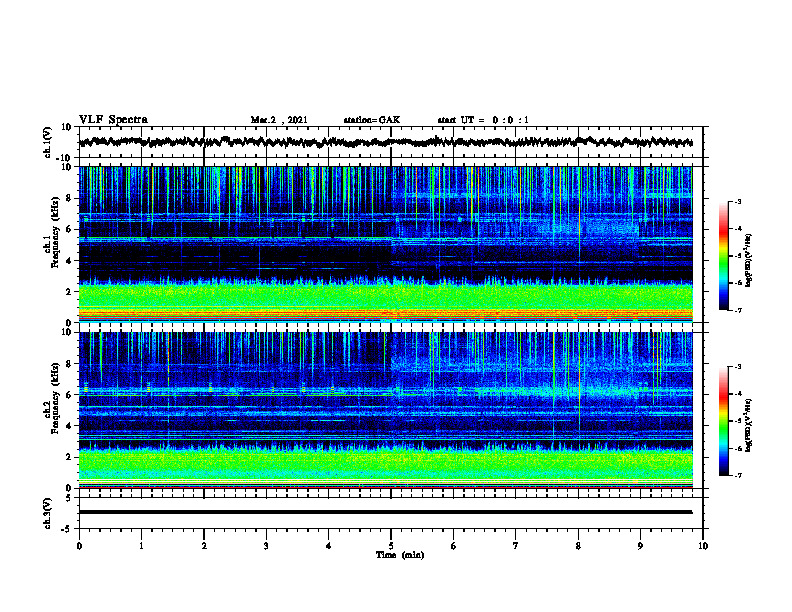Image resolution: width=792 pixels, height=612 pixels.
Task: Click the "VLF Spectra" plot title
Action: coord(113,119)
